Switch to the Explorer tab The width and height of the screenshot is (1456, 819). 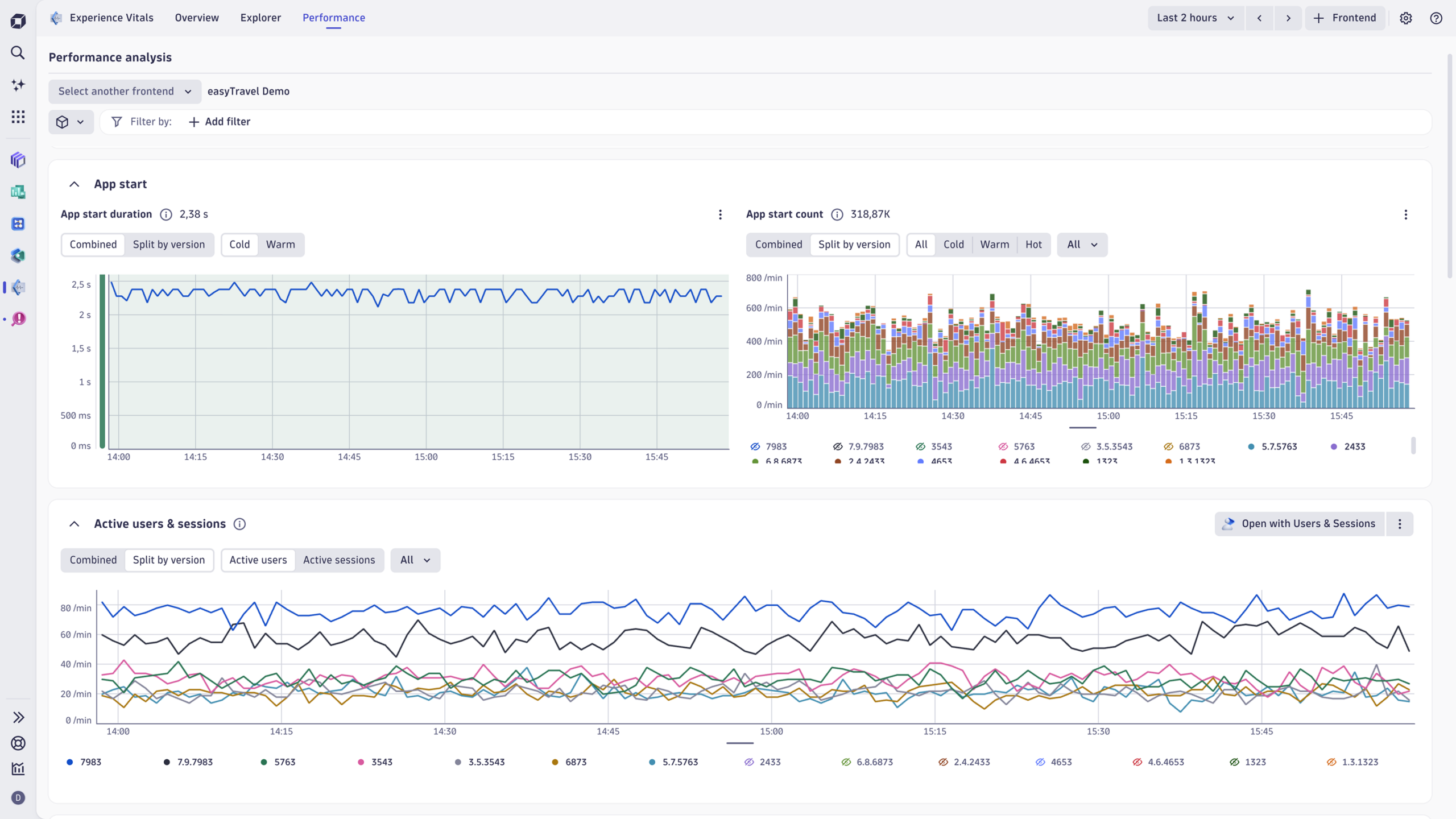click(x=260, y=18)
